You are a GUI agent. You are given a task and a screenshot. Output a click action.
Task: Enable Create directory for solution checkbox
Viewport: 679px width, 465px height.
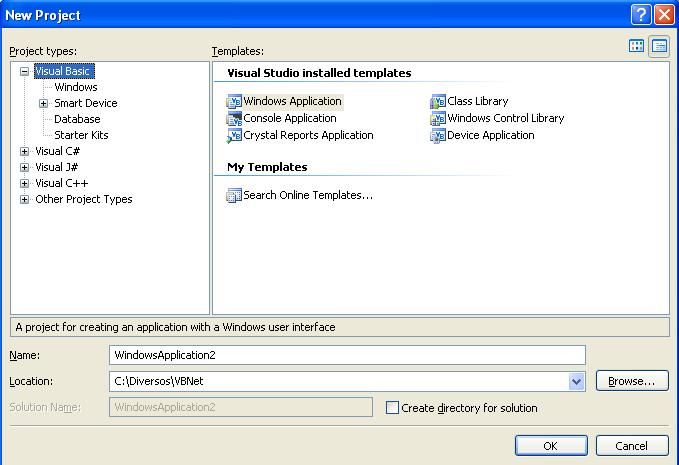392,407
